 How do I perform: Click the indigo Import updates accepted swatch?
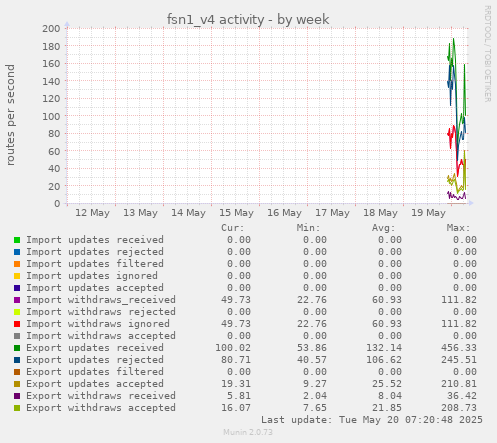click(17, 288)
